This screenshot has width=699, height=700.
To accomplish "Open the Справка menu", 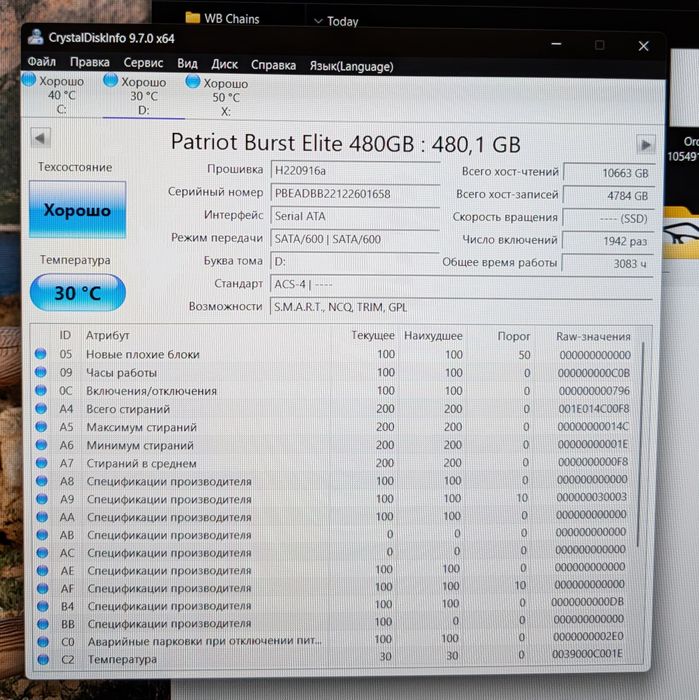I will pos(273,65).
